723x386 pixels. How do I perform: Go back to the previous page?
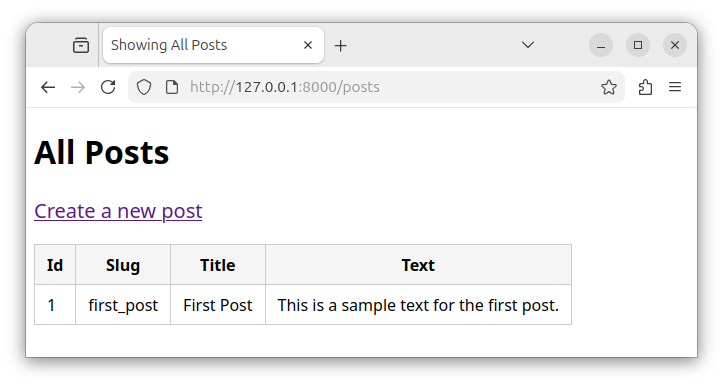pos(48,87)
